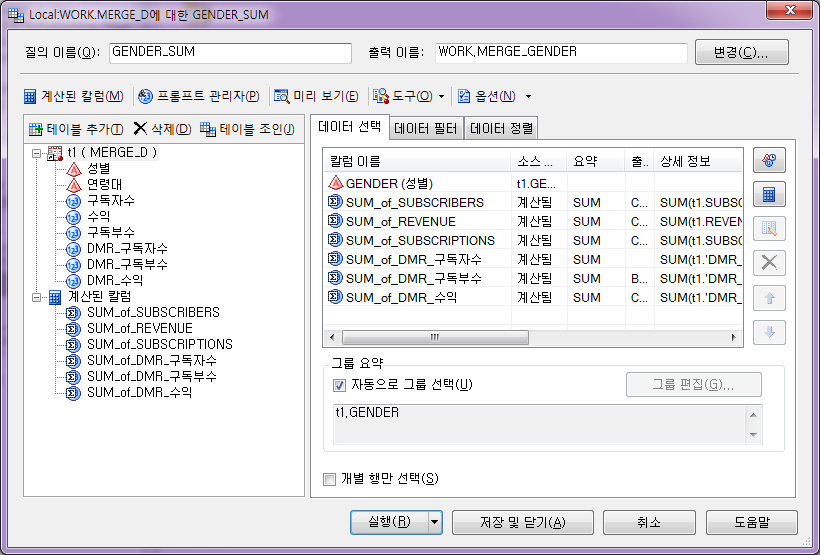The image size is (820, 555).
Task: Select 성별 column in tree
Action: click(x=98, y=168)
